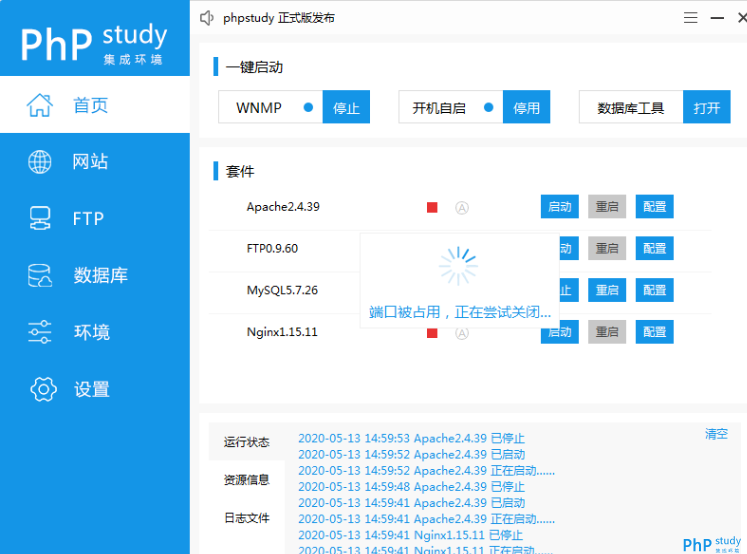Click log entry 14:59:41 Nginx1.15.11 已停止
Screen dimensions: 747x554
pyautogui.click(x=410, y=535)
